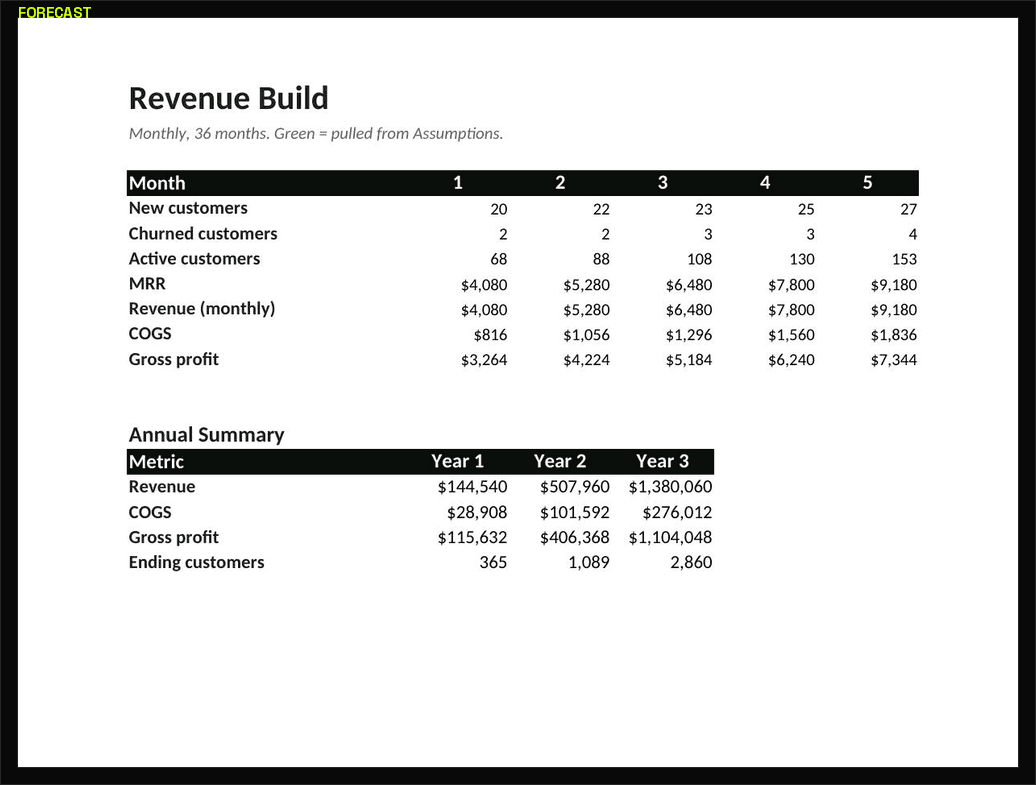Click MRR value $7,800 in month 4
This screenshot has width=1036, height=785.
point(792,285)
